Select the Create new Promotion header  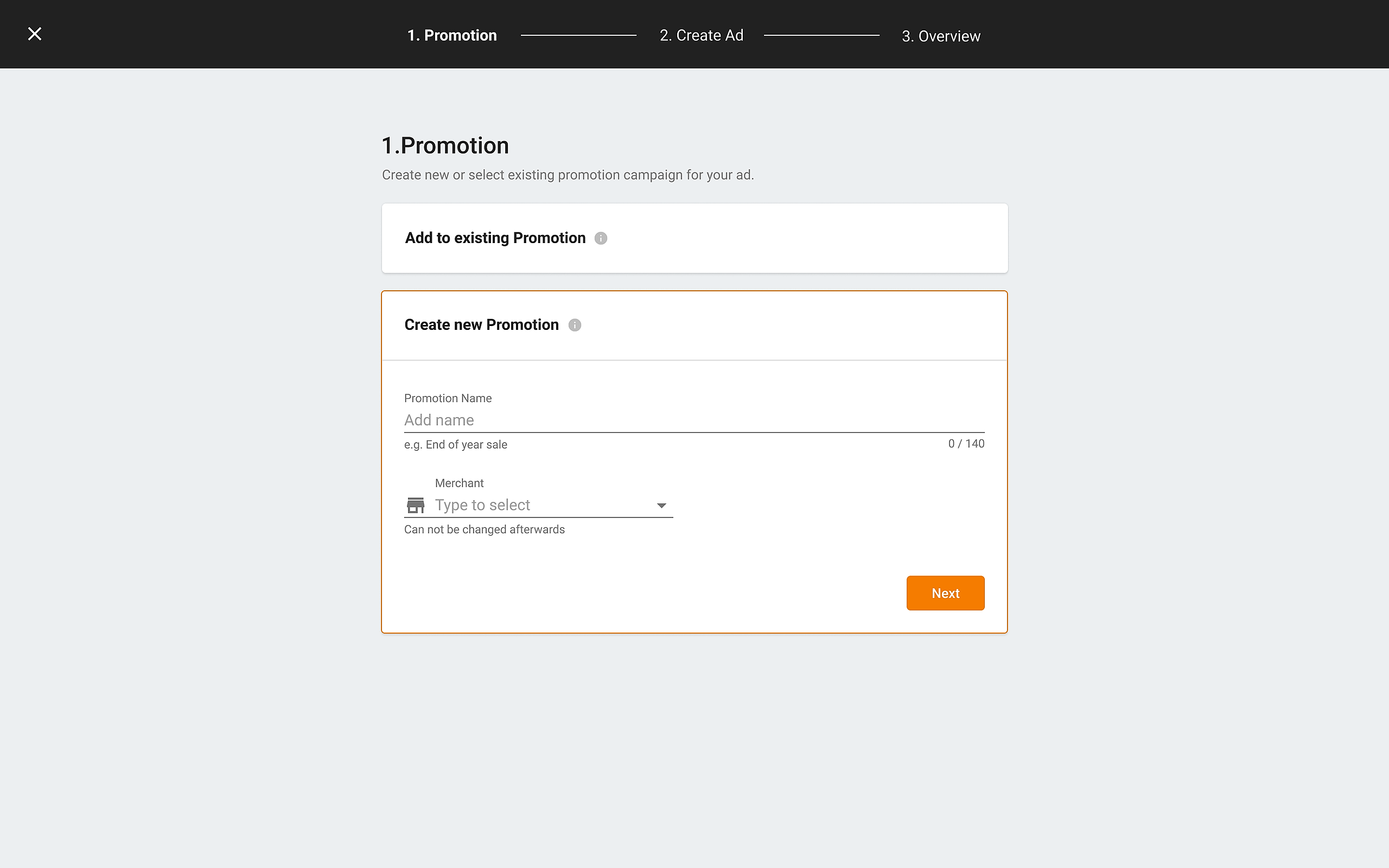click(481, 325)
